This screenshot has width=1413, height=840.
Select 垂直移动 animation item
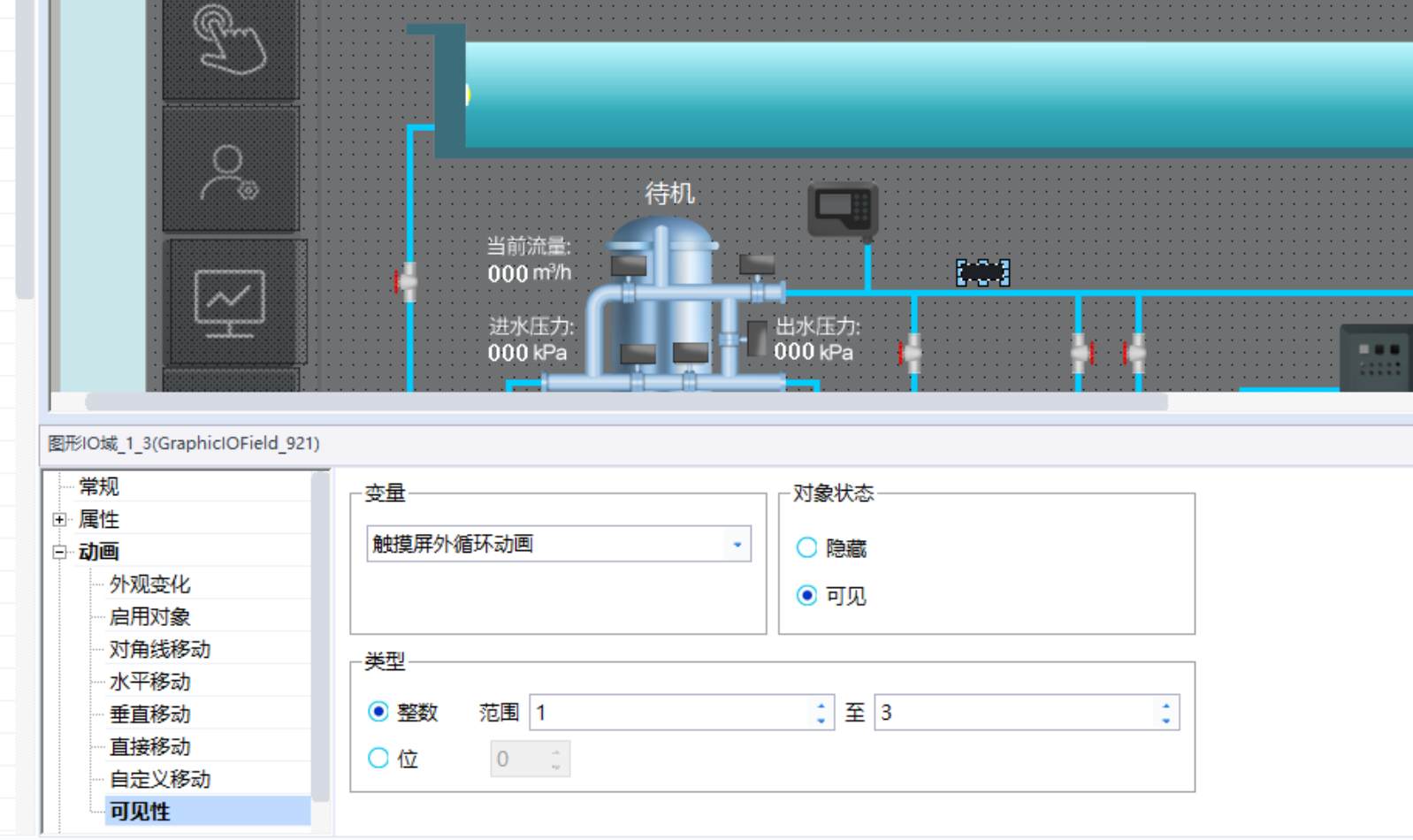(149, 714)
